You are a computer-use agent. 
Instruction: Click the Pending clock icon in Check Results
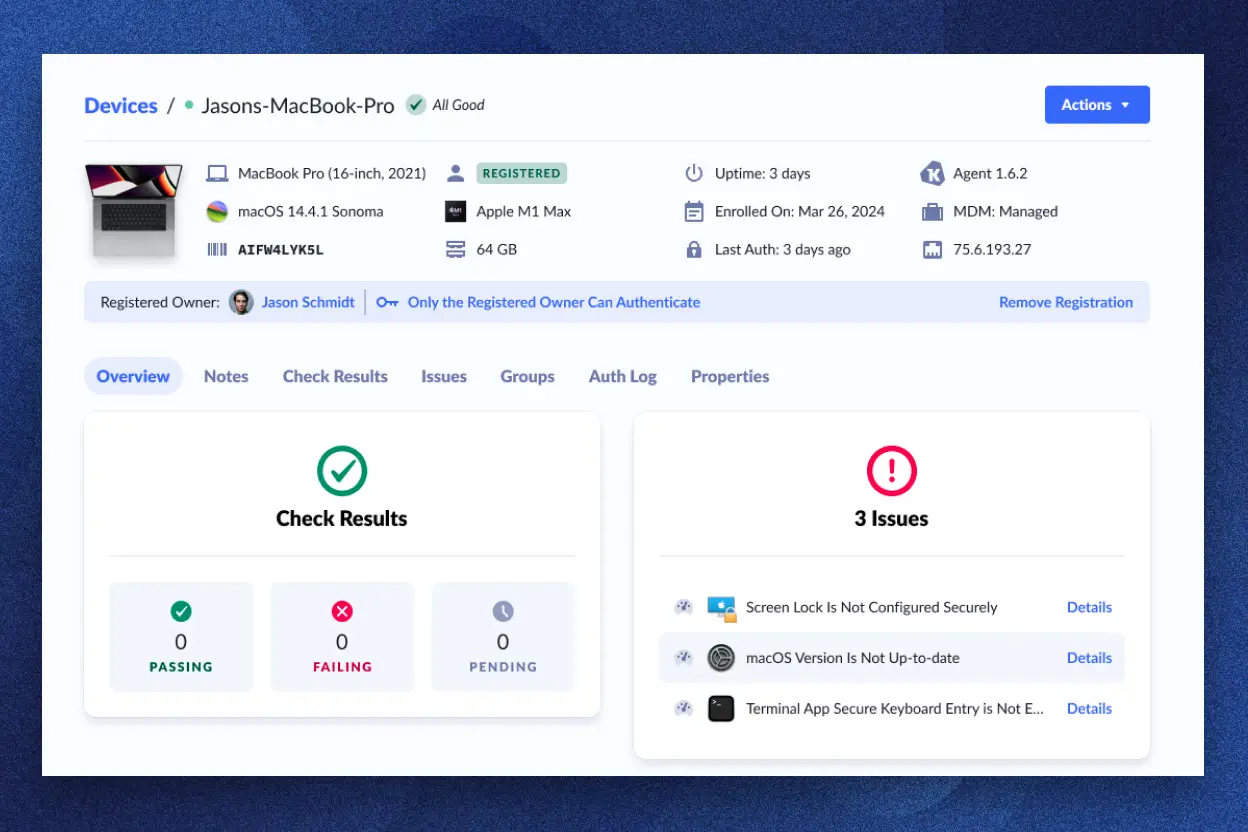(x=503, y=611)
